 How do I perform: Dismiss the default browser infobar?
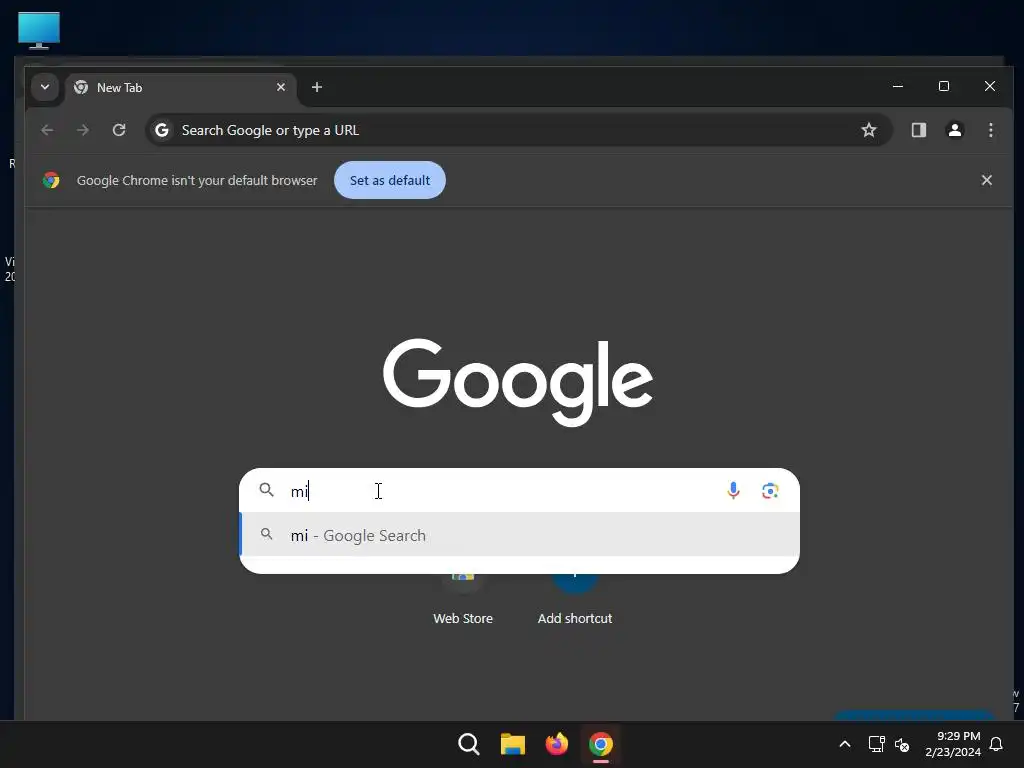987,180
